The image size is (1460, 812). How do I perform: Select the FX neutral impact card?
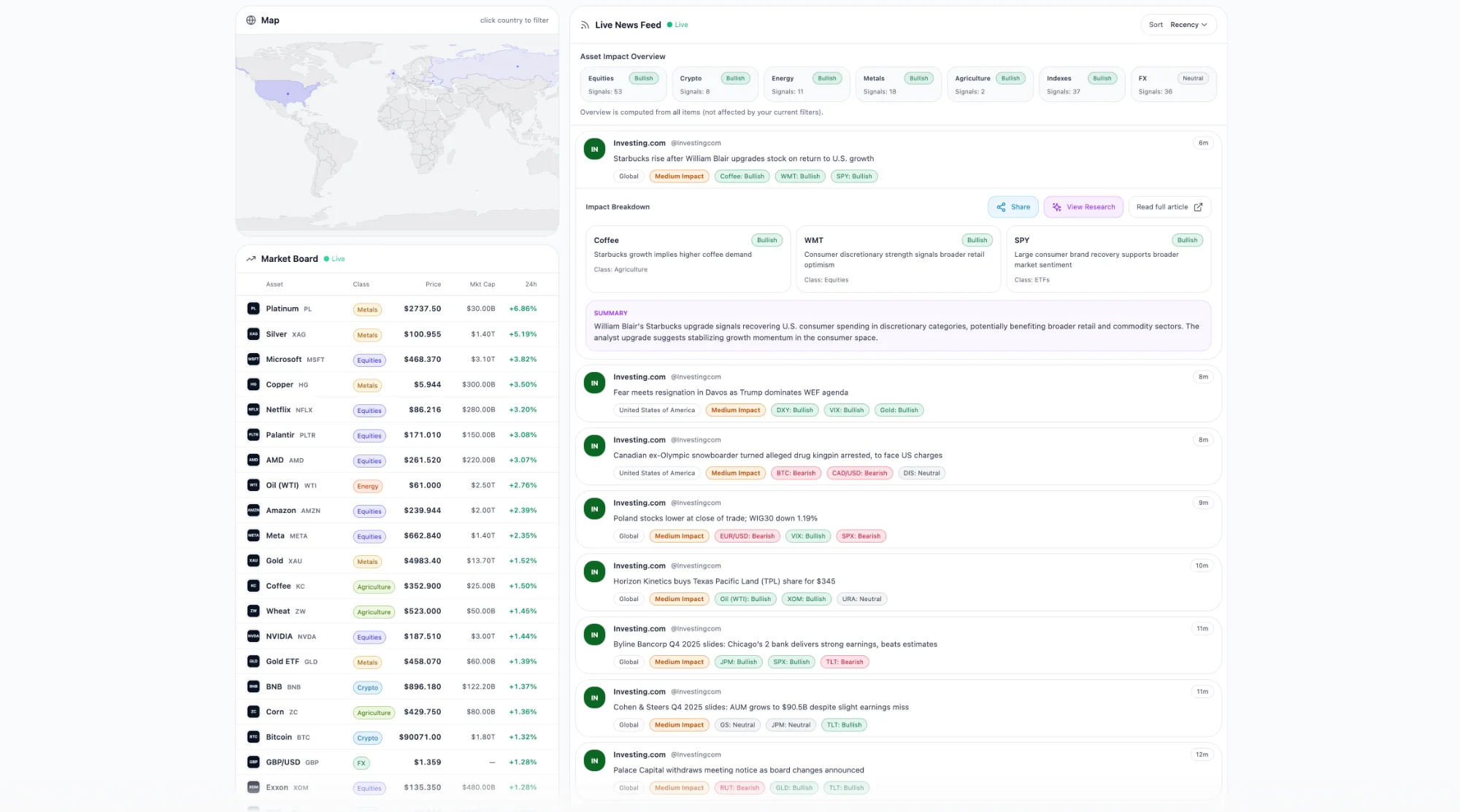point(1172,85)
